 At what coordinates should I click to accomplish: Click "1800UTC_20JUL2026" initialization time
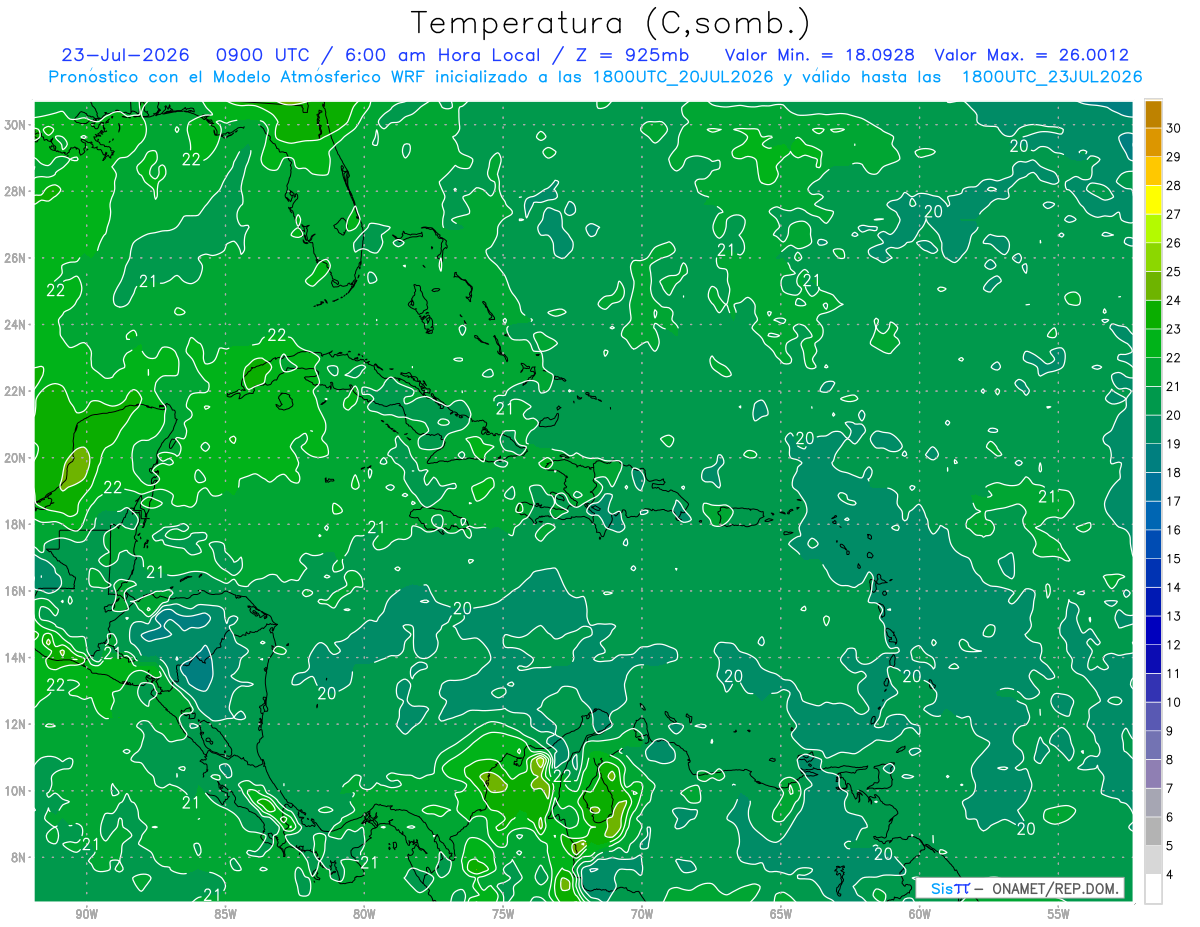click(x=683, y=77)
